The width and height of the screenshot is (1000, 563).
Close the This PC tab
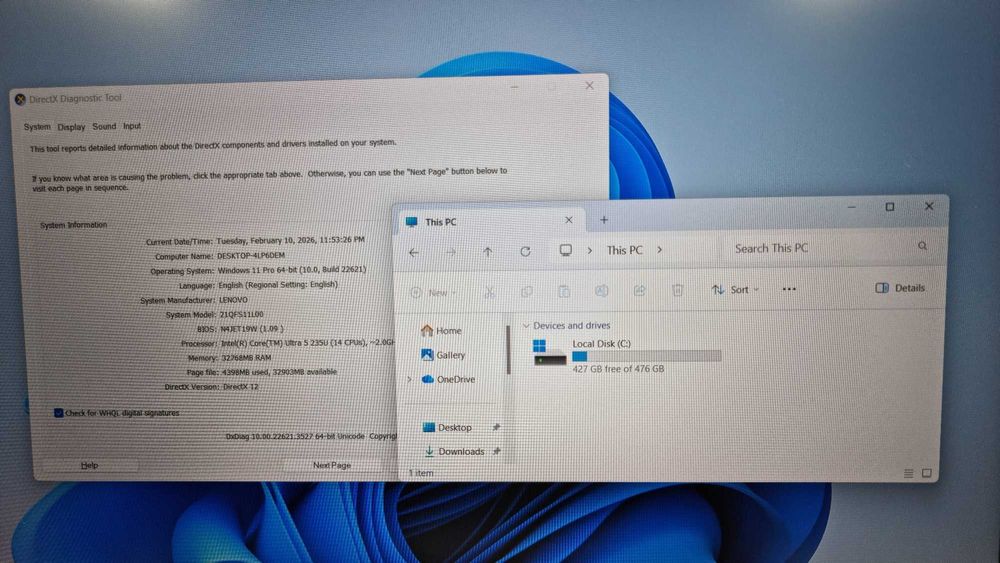(x=568, y=220)
